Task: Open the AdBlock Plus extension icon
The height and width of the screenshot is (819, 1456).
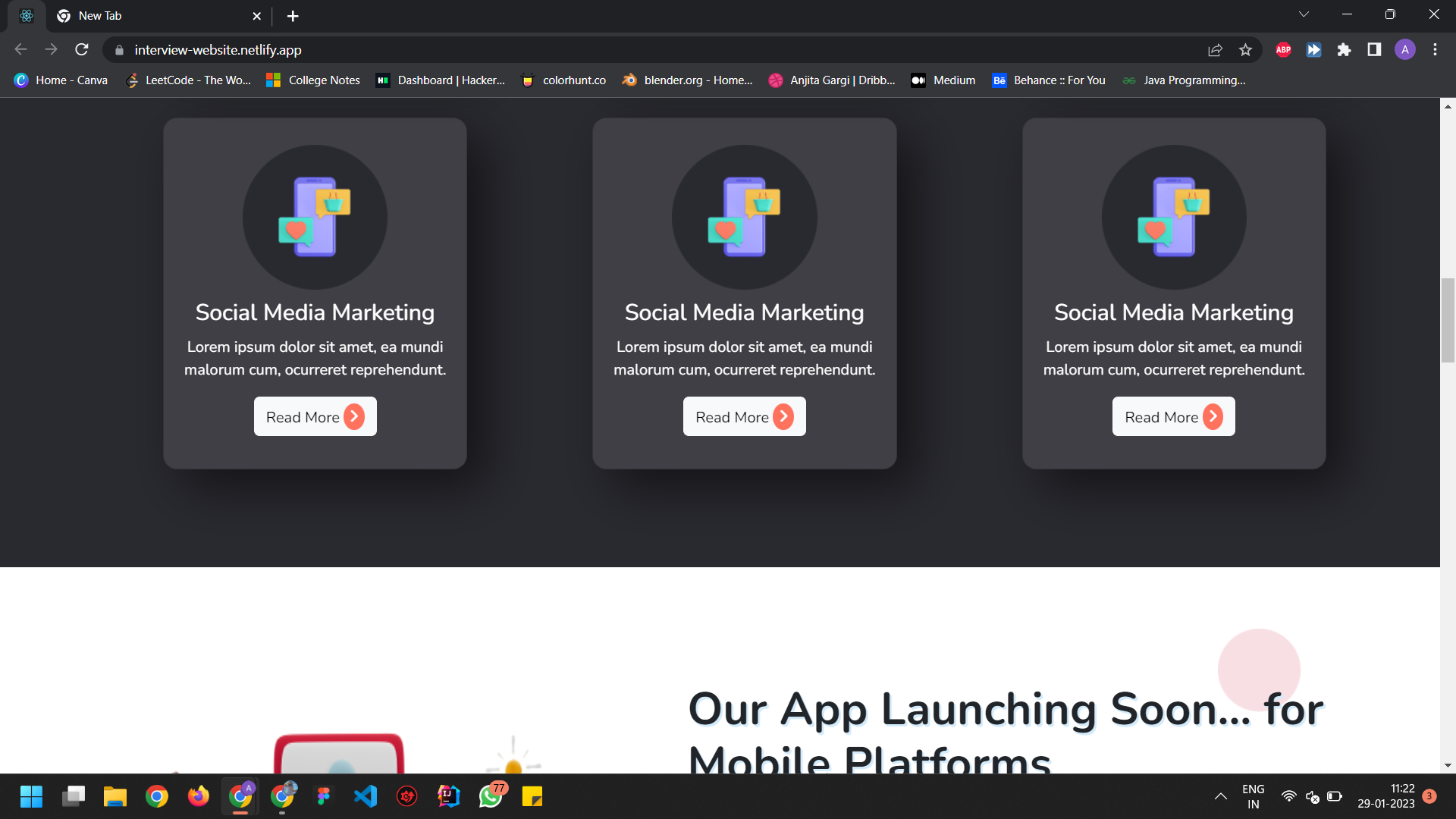Action: point(1283,50)
